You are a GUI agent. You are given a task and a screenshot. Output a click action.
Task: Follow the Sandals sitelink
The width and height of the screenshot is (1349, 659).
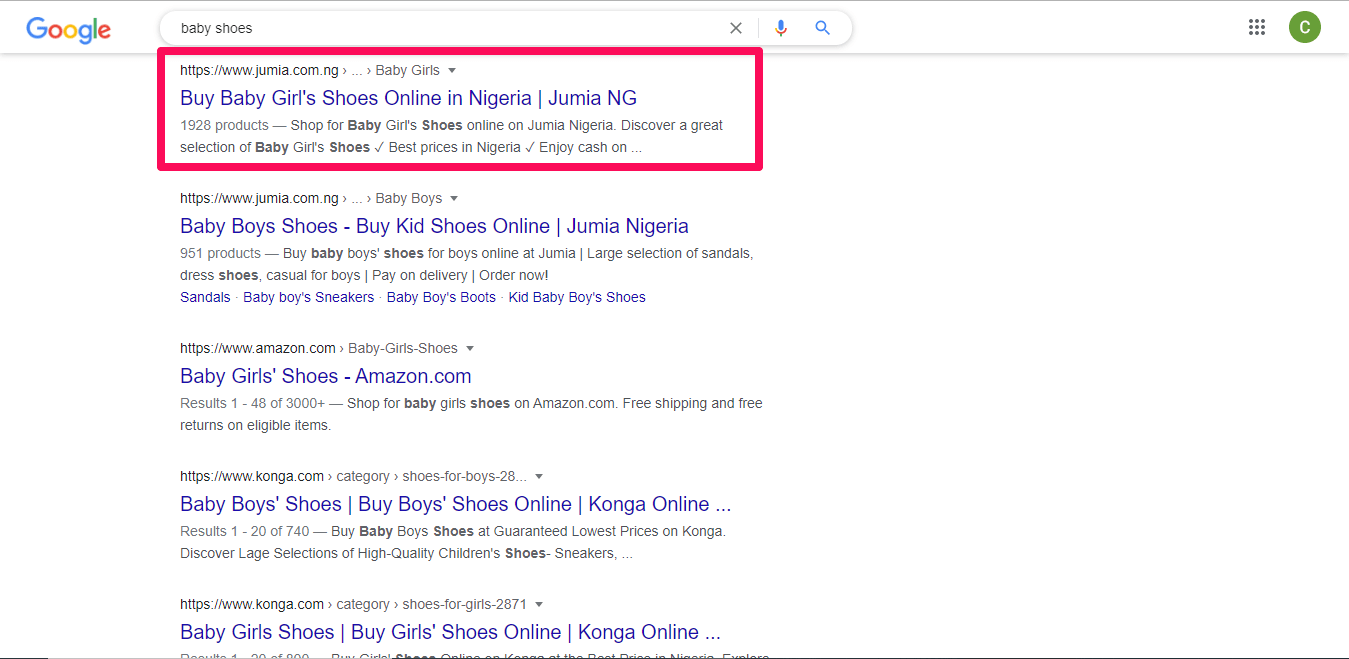(205, 297)
